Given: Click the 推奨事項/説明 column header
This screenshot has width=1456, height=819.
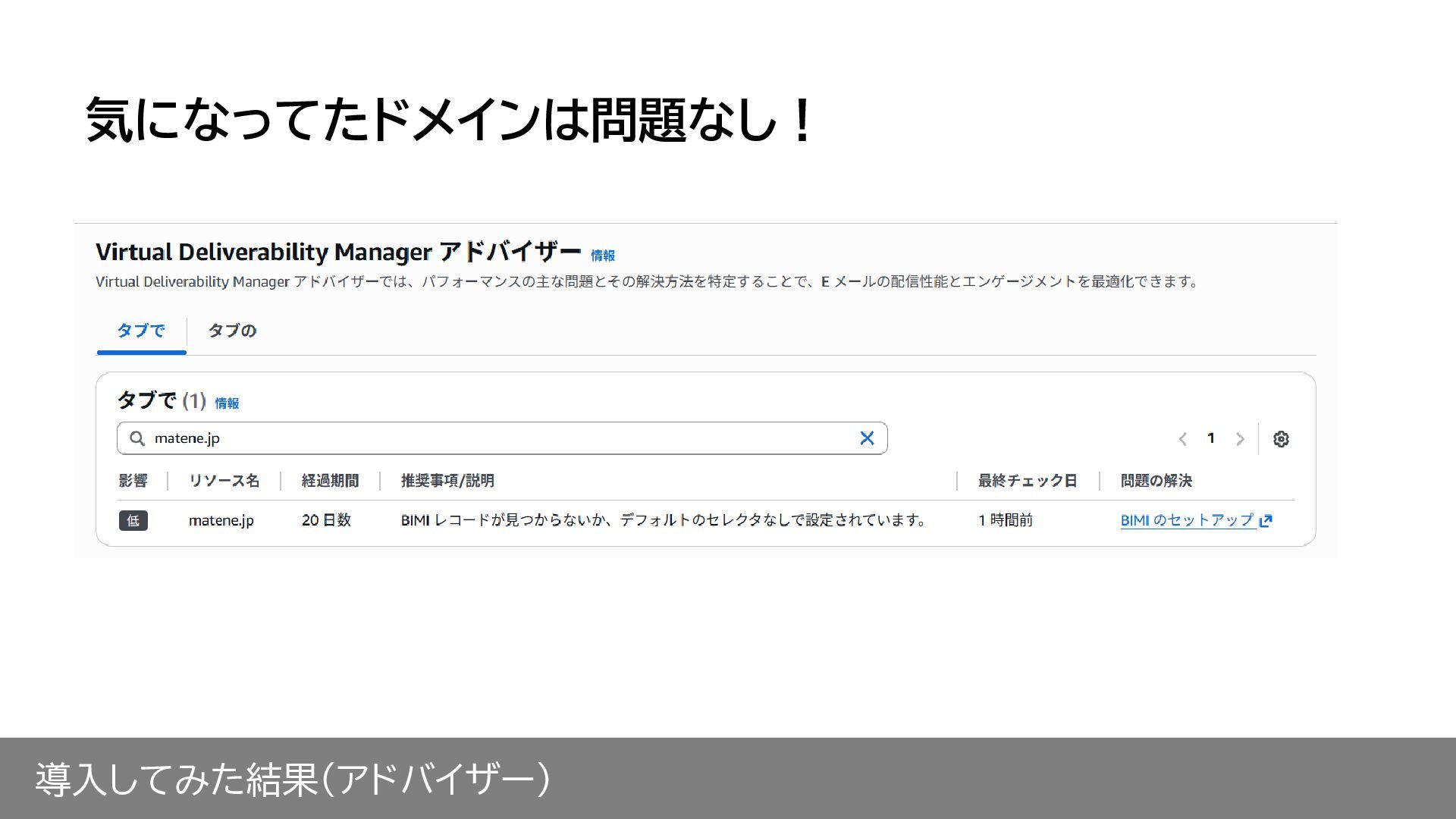Looking at the screenshot, I should [447, 481].
